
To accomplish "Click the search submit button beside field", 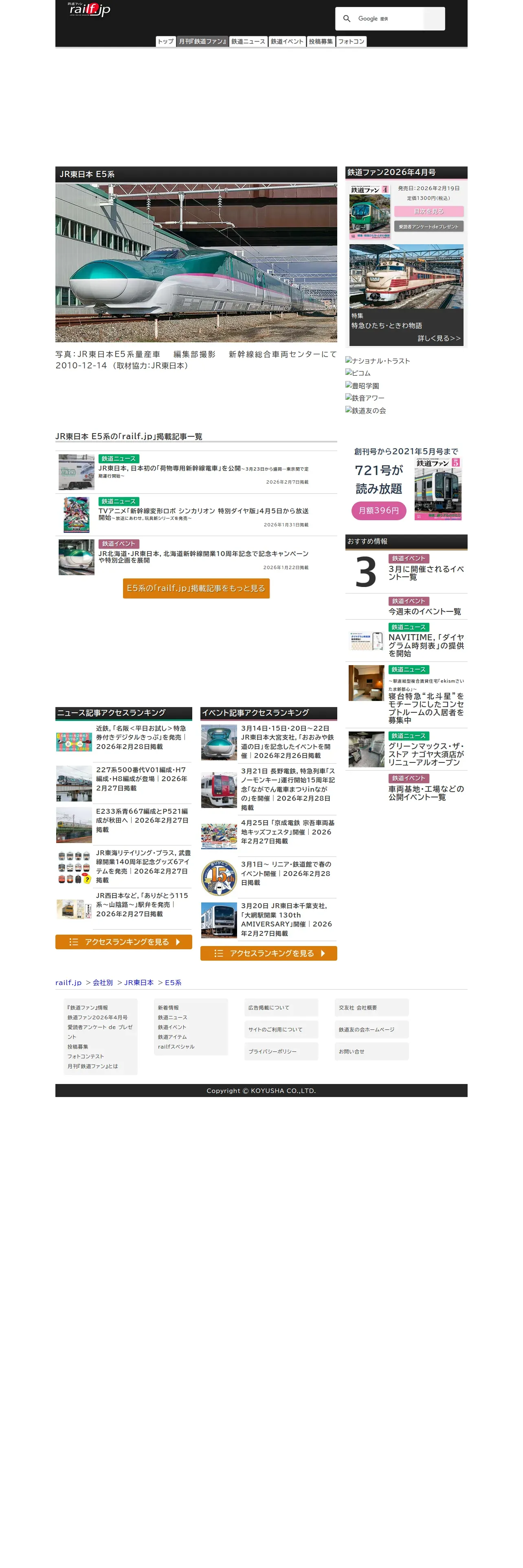I will tap(434, 19).
